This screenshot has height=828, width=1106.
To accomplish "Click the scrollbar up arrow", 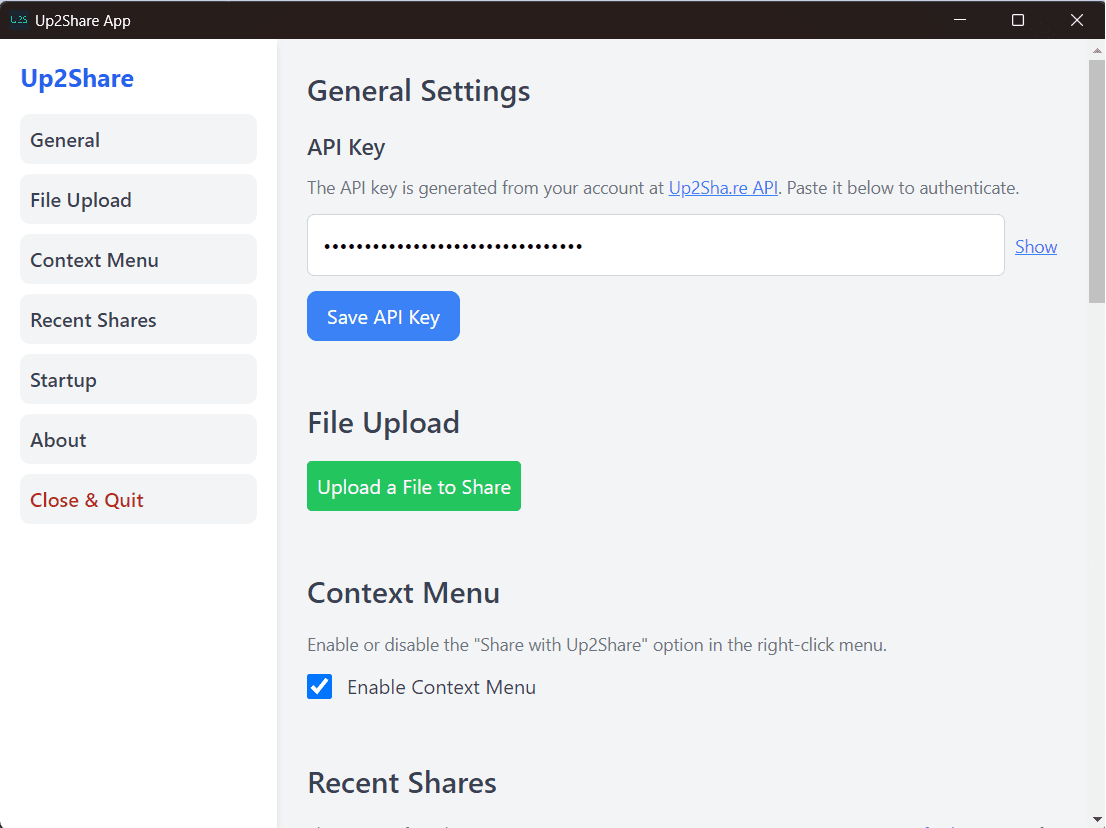I will [1097, 50].
